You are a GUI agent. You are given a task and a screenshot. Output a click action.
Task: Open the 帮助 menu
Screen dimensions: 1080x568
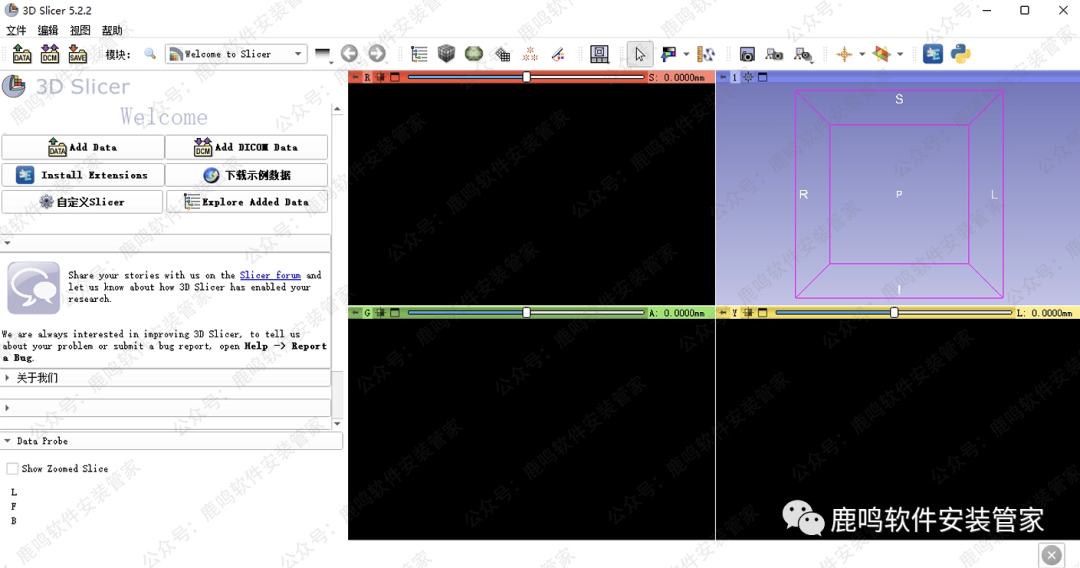[x=112, y=31]
